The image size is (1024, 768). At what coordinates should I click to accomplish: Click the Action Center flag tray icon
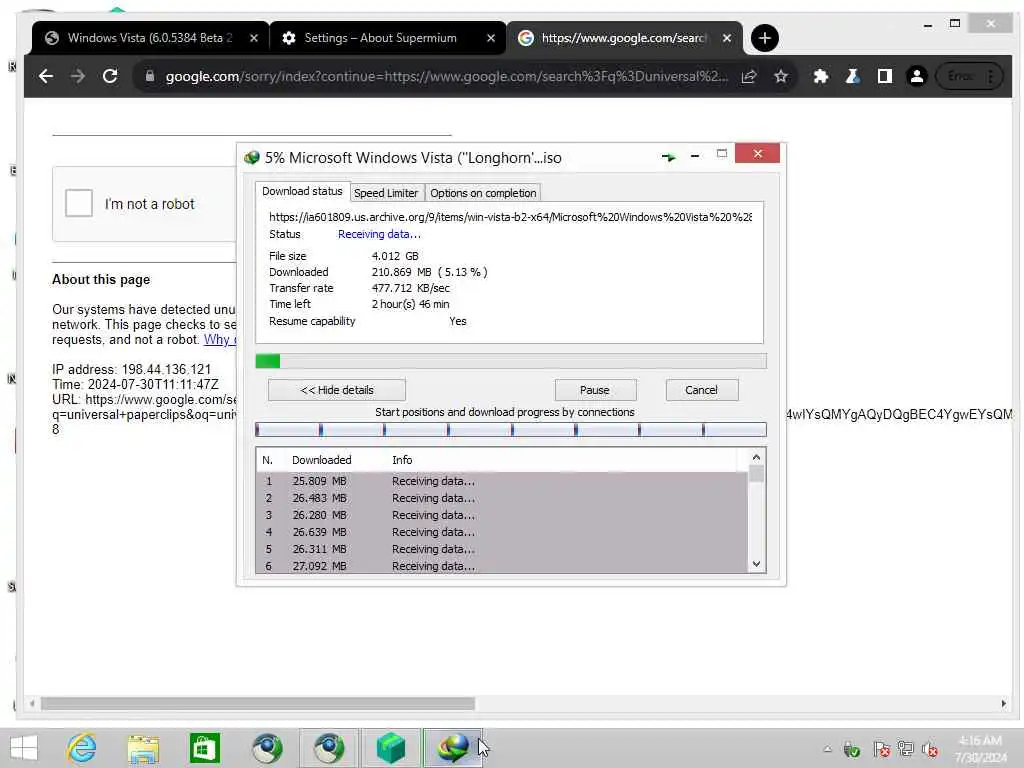coord(881,749)
